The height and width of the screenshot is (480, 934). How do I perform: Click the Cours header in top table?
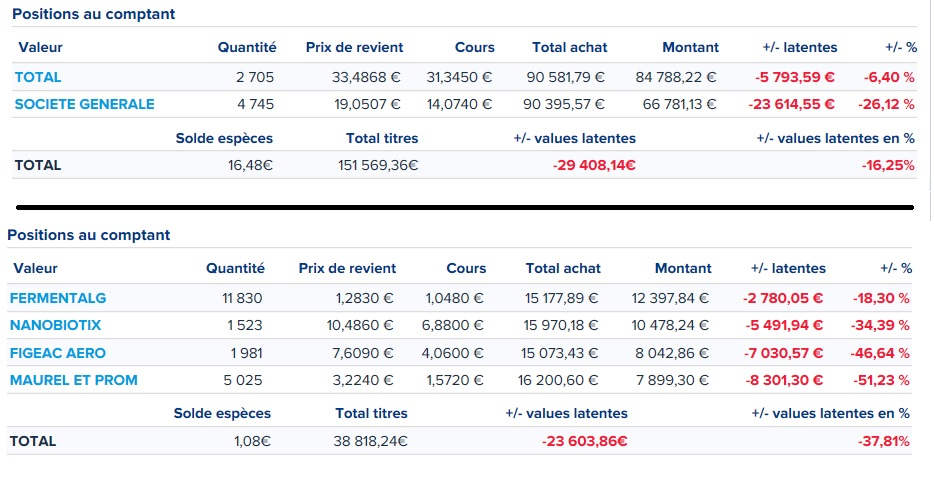click(x=475, y=47)
